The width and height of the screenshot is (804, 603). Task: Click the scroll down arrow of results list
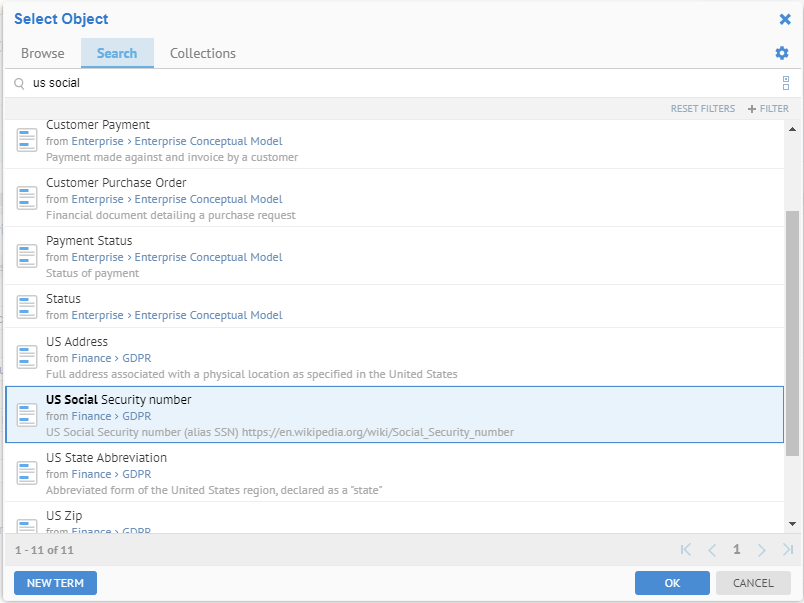point(793,524)
